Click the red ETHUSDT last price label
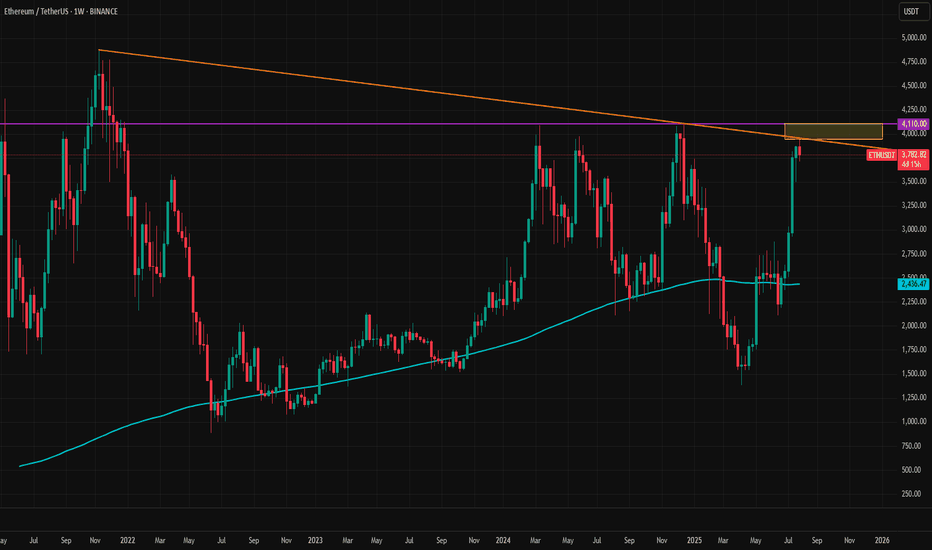Image resolution: width=932 pixels, height=550 pixels. (x=881, y=155)
